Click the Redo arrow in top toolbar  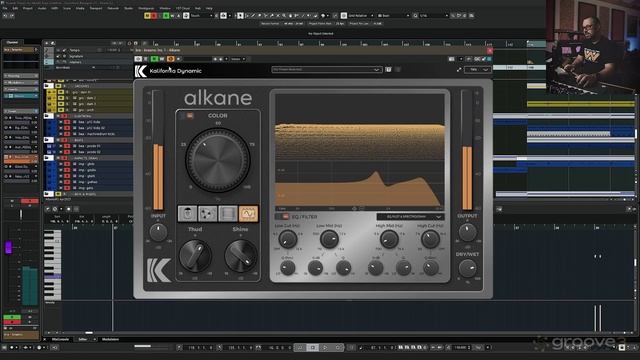(x=11, y=16)
